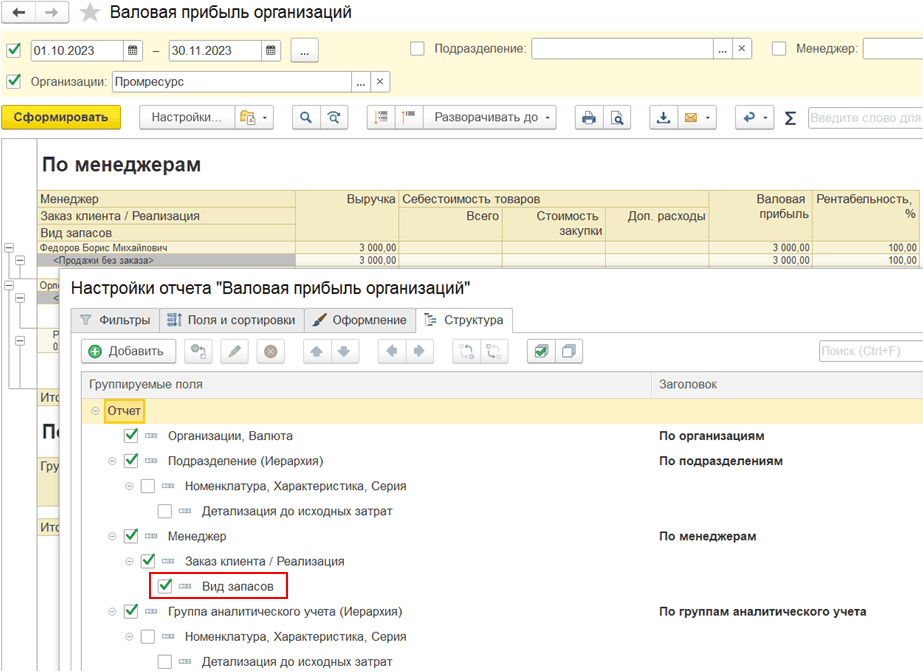Open dropdown arrow next to the blue return-arrow icon

(765, 118)
